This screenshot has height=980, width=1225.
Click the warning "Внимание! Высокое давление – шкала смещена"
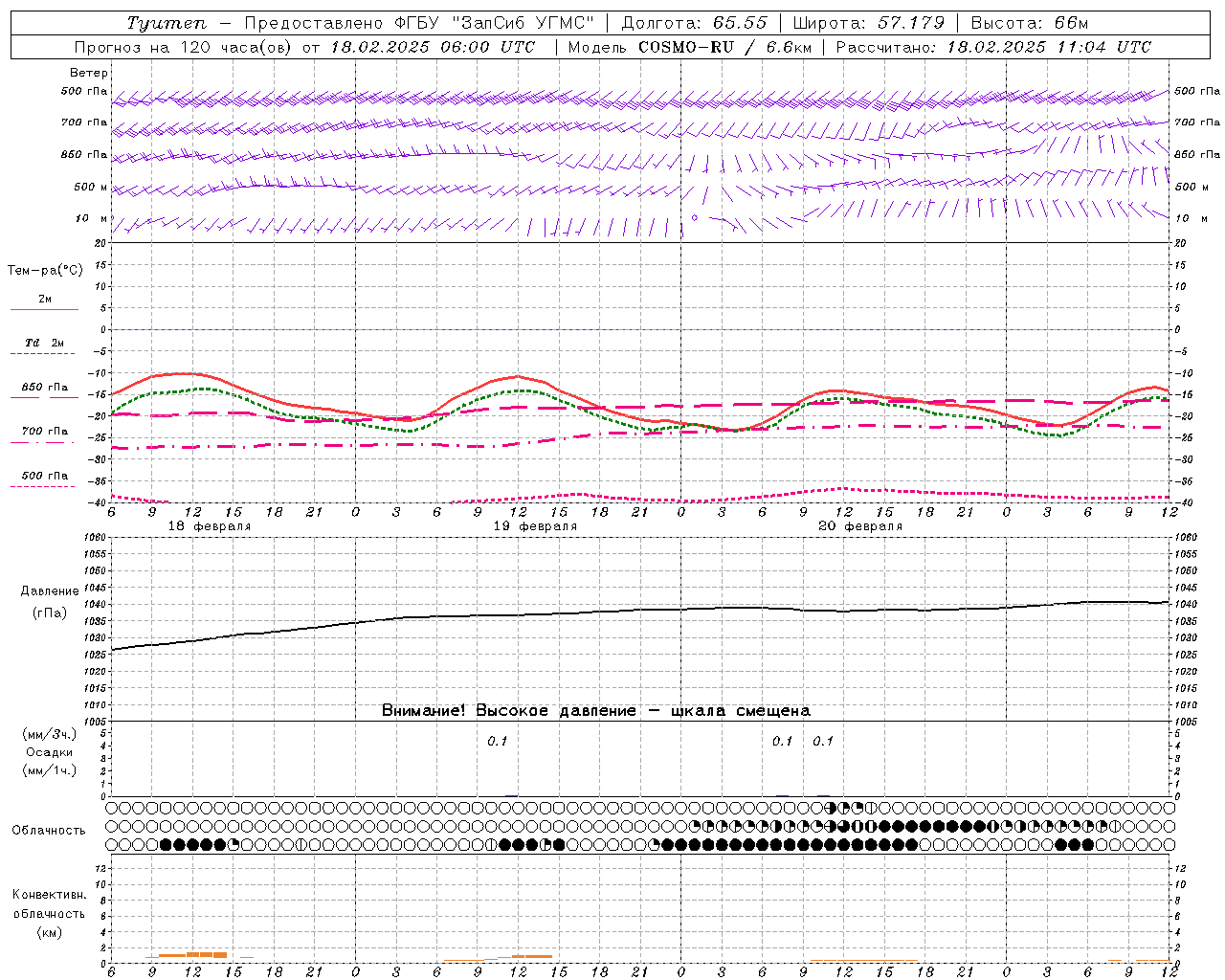[596, 710]
